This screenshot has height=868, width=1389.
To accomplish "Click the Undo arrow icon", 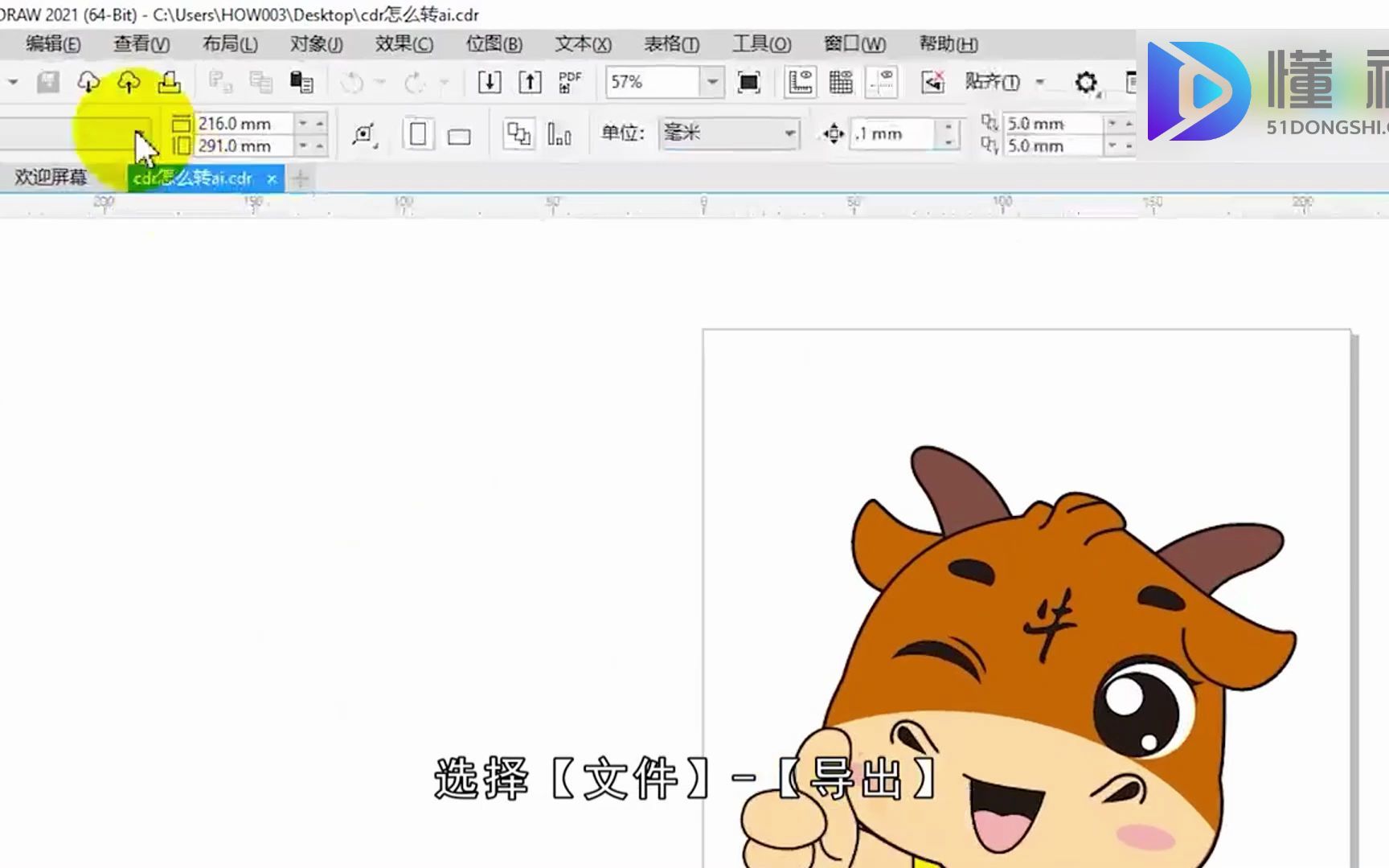I will pyautogui.click(x=352, y=82).
